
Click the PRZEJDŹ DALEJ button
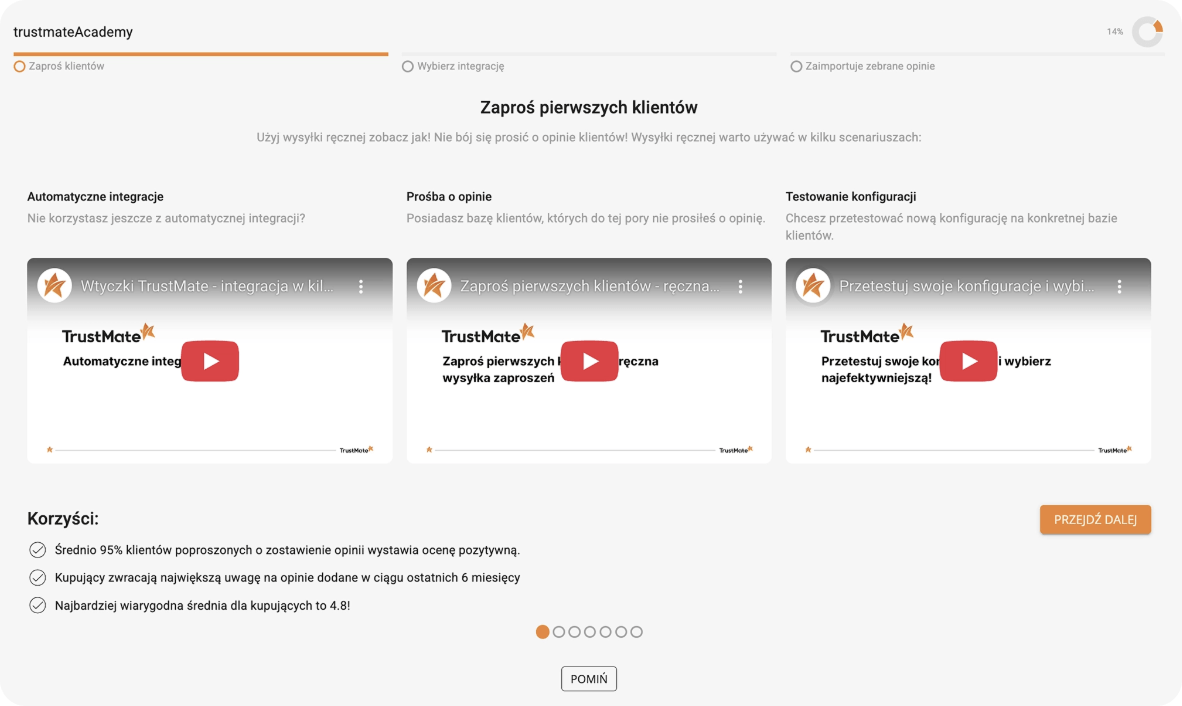[x=1095, y=520]
